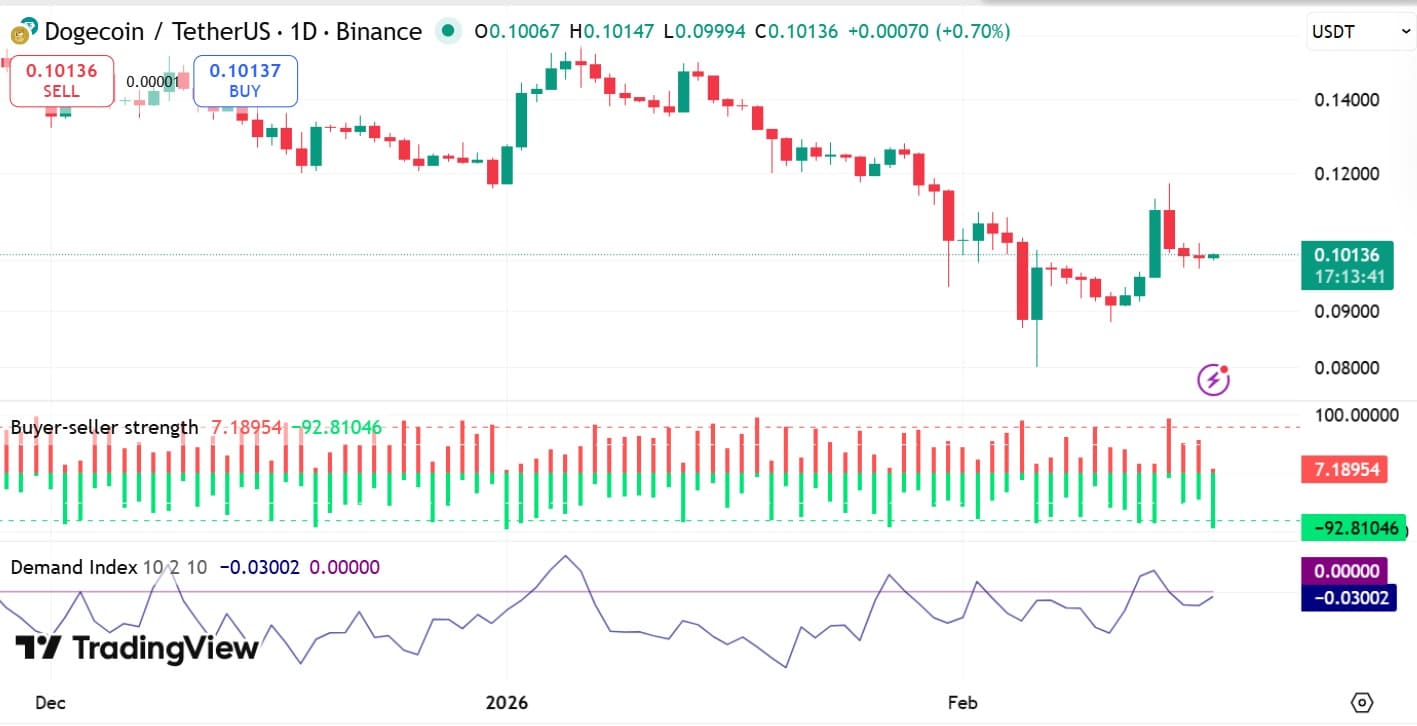1417x726 pixels.
Task: Click the Dec label on time axis
Action: pyautogui.click(x=50, y=702)
